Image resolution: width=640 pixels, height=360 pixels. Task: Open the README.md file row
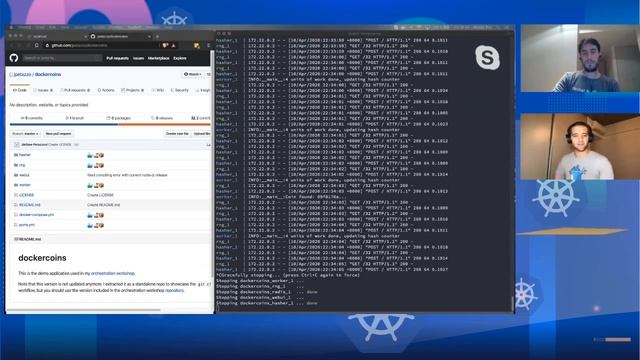(x=110, y=205)
